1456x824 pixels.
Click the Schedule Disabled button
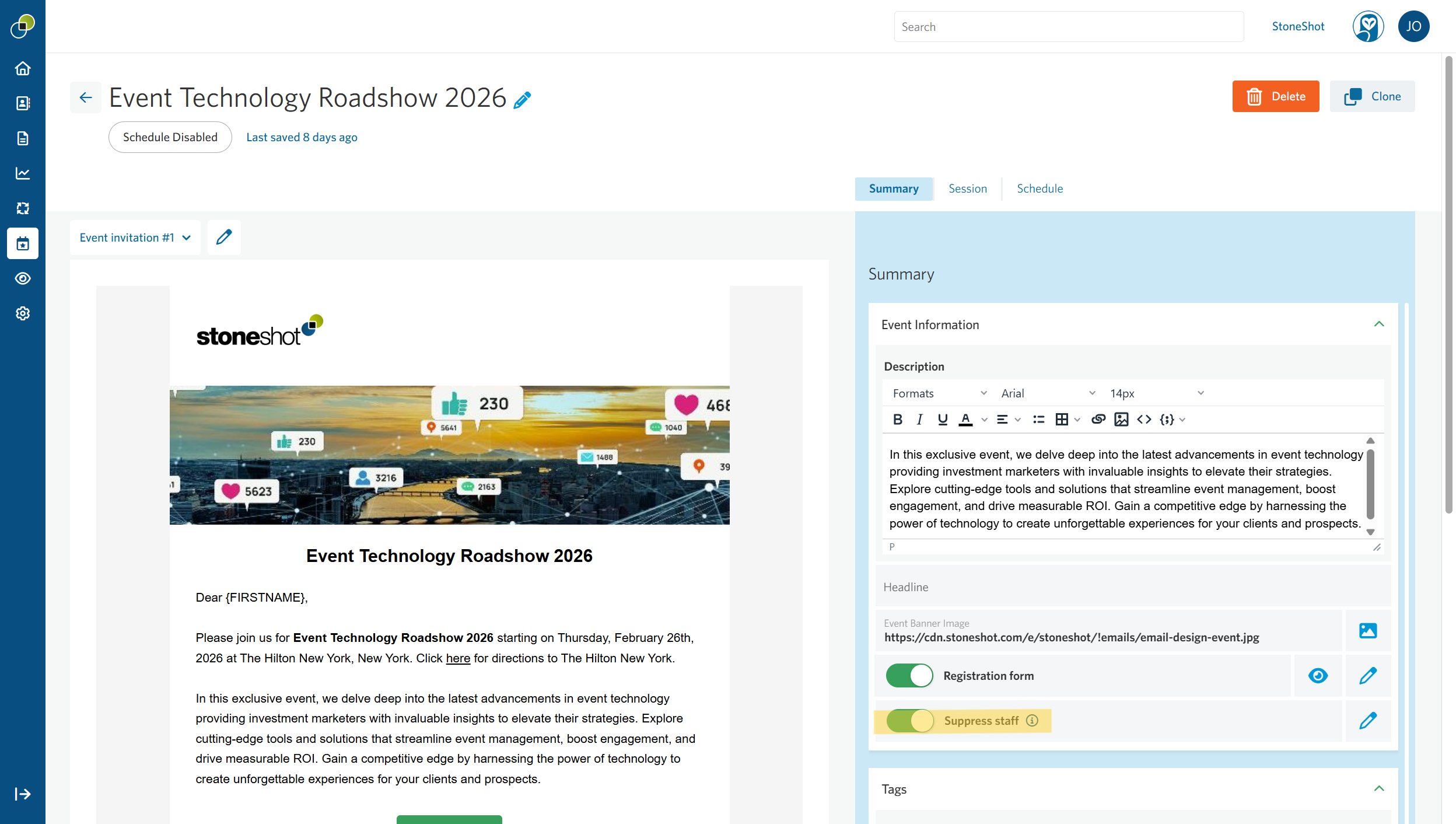pos(170,137)
